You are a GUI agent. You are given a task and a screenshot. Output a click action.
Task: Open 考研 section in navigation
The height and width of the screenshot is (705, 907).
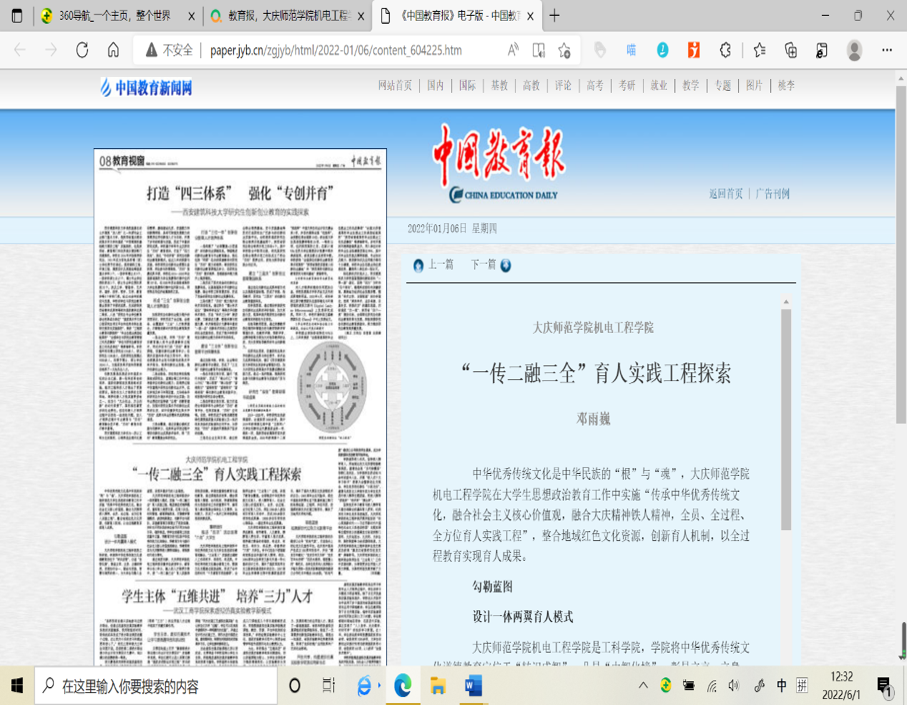[x=627, y=86]
